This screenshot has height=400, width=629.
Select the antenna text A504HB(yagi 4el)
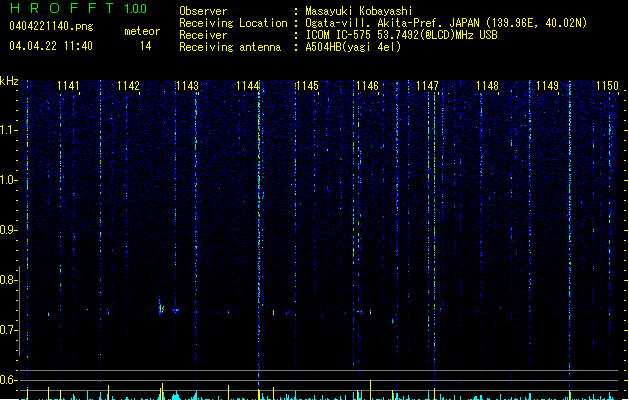click(353, 47)
